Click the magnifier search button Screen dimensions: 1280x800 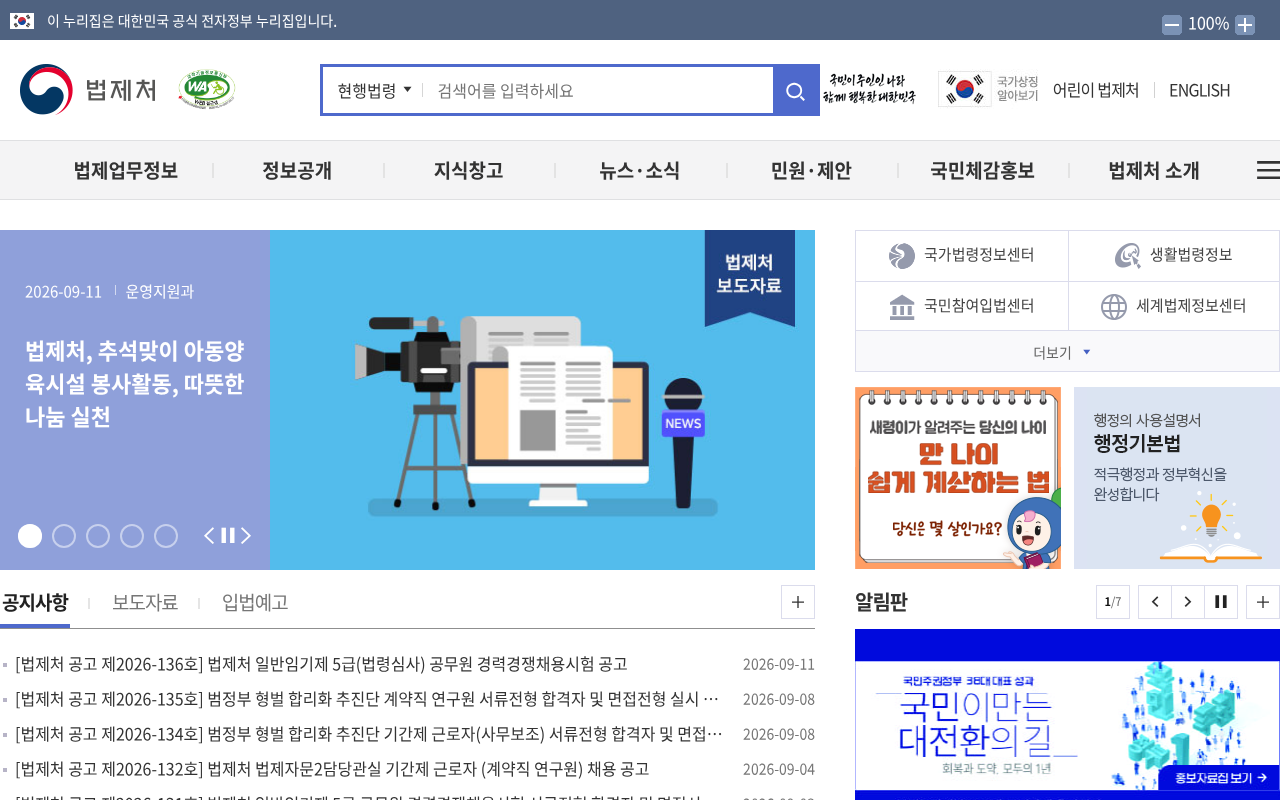pyautogui.click(x=795, y=91)
